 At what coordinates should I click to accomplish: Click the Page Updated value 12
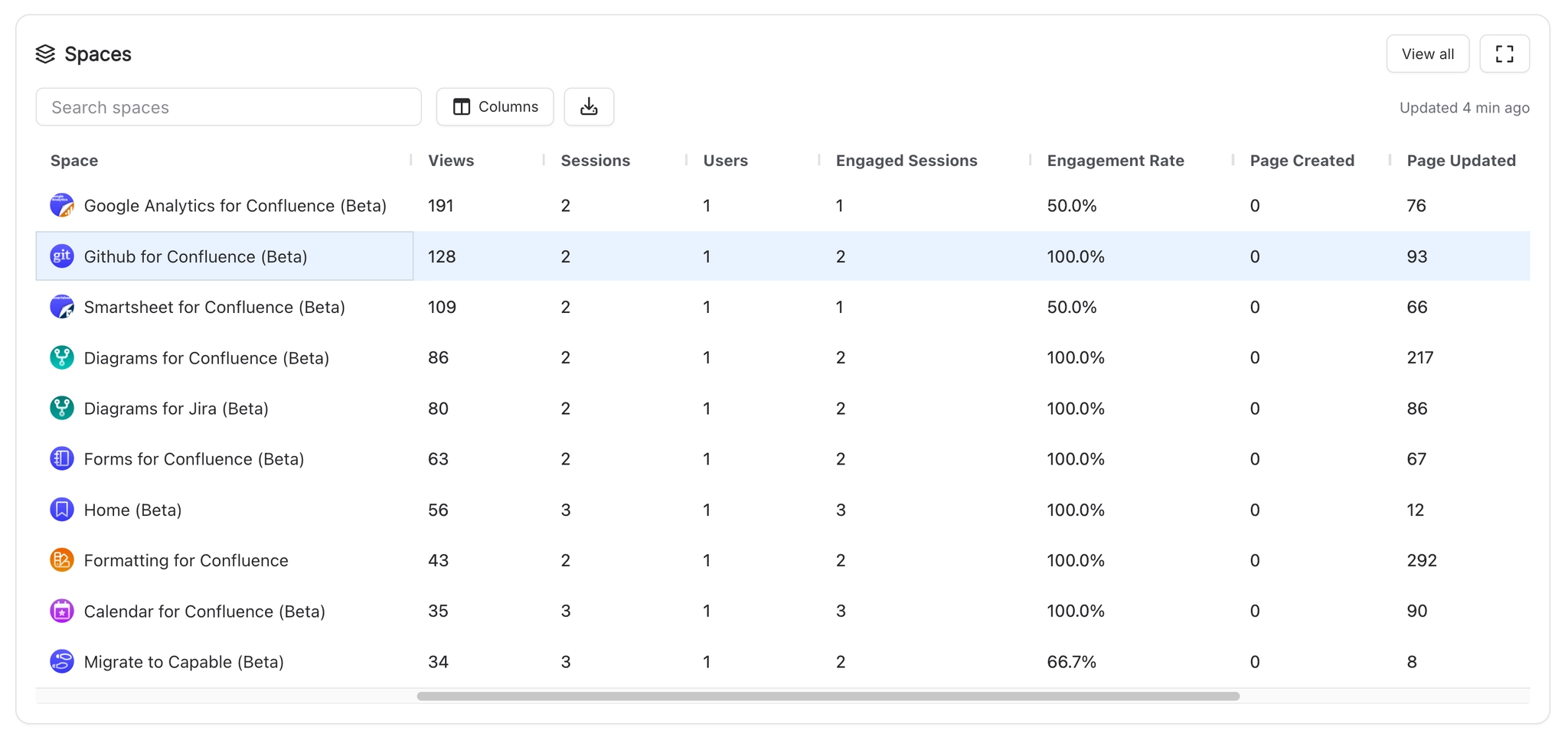pos(1416,510)
